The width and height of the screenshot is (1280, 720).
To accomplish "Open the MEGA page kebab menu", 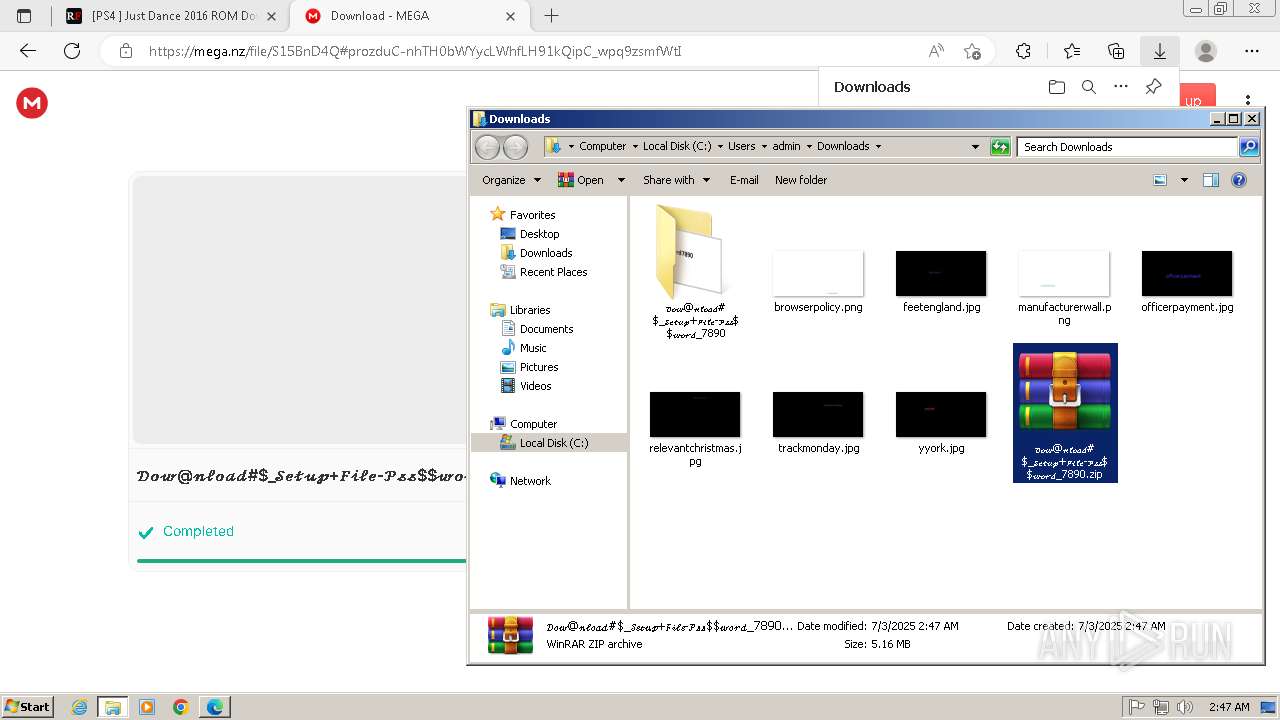I will pyautogui.click(x=1248, y=100).
